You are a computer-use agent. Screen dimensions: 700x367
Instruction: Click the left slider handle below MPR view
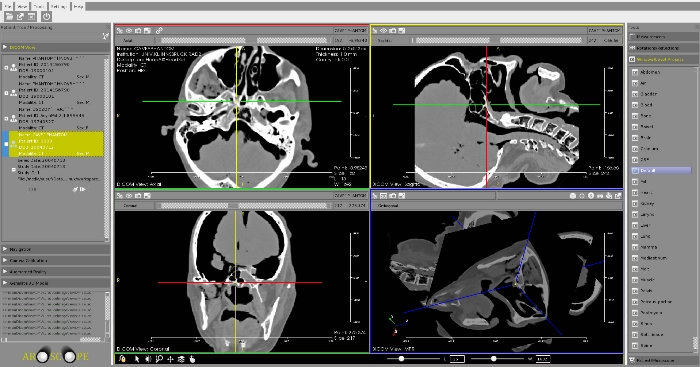pyautogui.click(x=401, y=359)
